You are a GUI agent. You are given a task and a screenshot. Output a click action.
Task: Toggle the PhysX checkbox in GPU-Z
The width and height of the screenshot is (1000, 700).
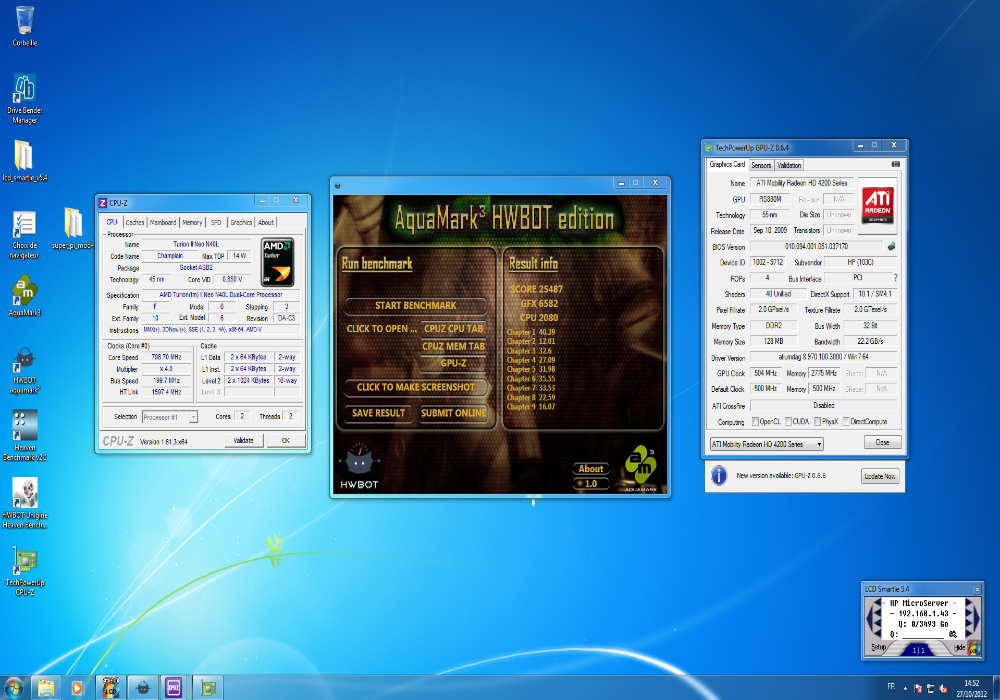(817, 421)
